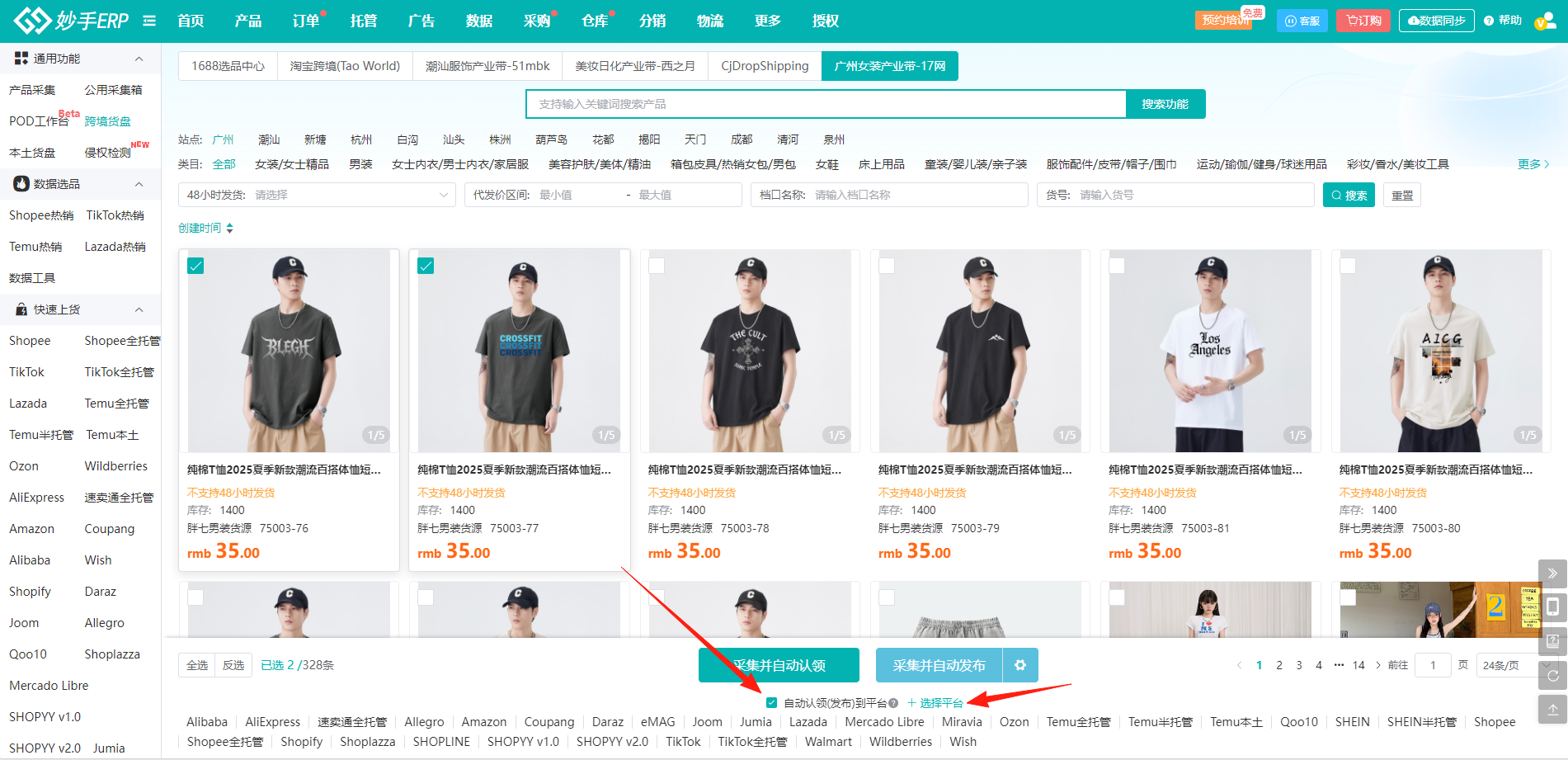Open Los Angeles white t-shirt thumbnail
Image resolution: width=1568 pixels, height=760 pixels.
pos(1210,351)
